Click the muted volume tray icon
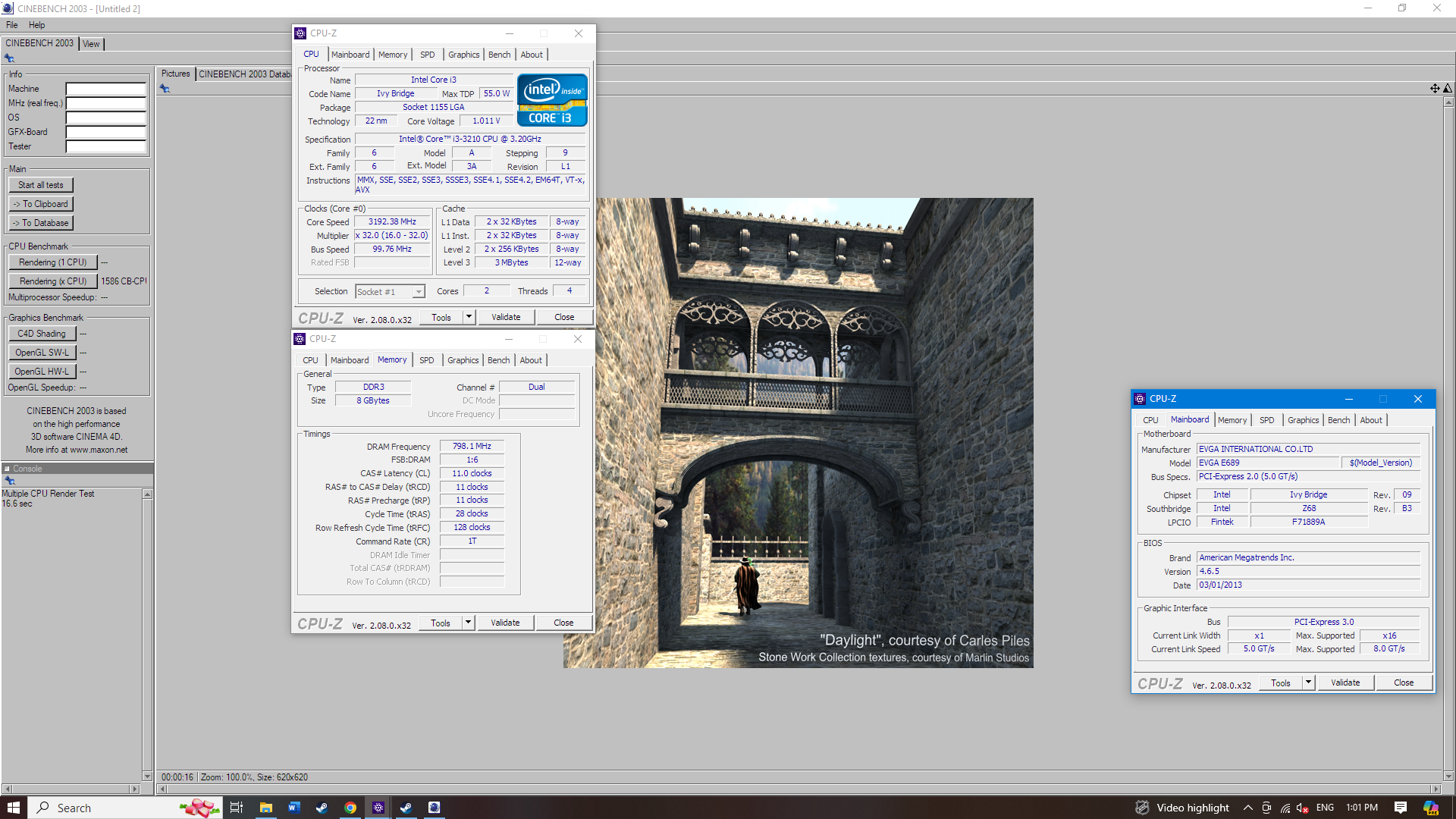 coord(1304,808)
